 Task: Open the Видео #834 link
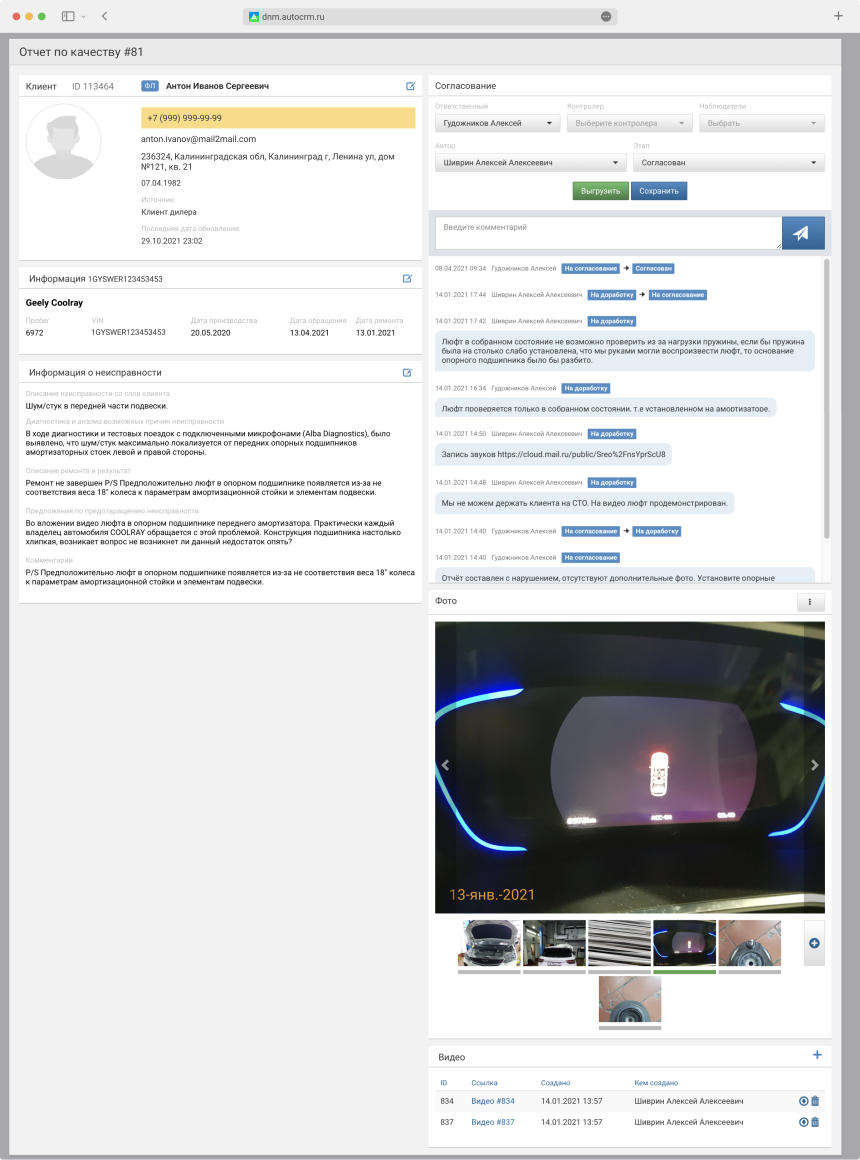click(x=493, y=1101)
